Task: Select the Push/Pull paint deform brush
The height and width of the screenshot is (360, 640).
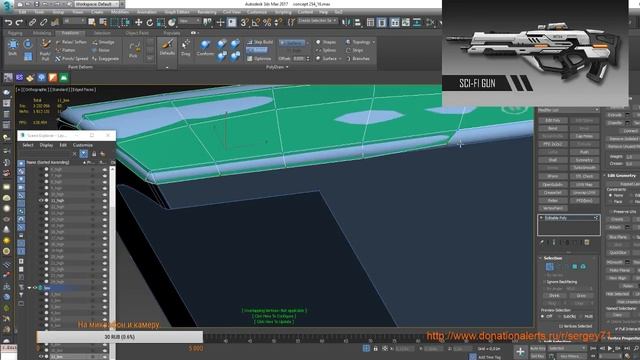Action: tap(45, 49)
